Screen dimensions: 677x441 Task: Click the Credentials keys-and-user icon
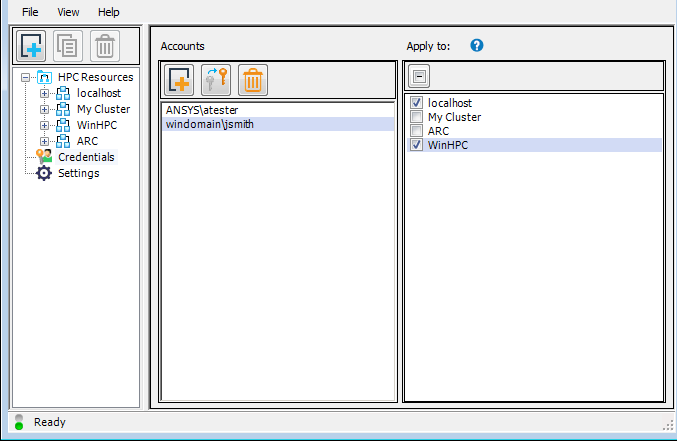tap(44, 157)
